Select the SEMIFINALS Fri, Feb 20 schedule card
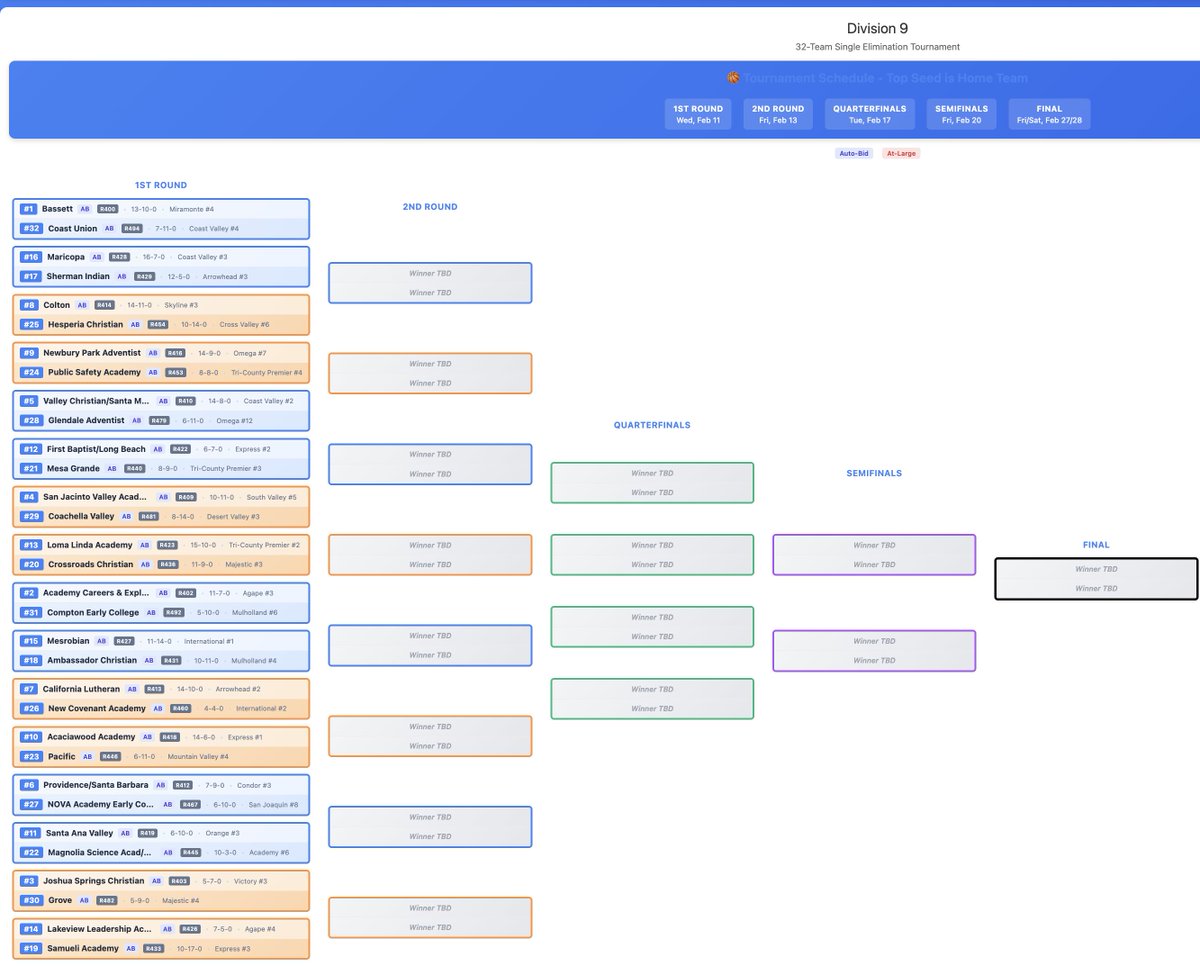Image resolution: width=1200 pixels, height=966 pixels. coord(962,114)
